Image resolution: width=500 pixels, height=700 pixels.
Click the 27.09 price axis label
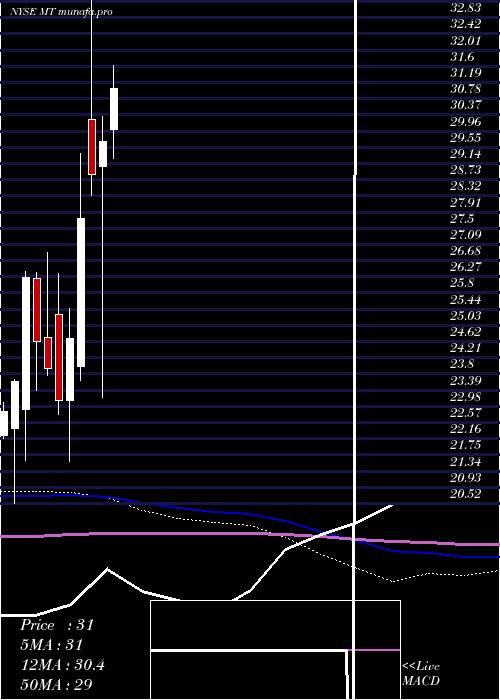pyautogui.click(x=466, y=234)
